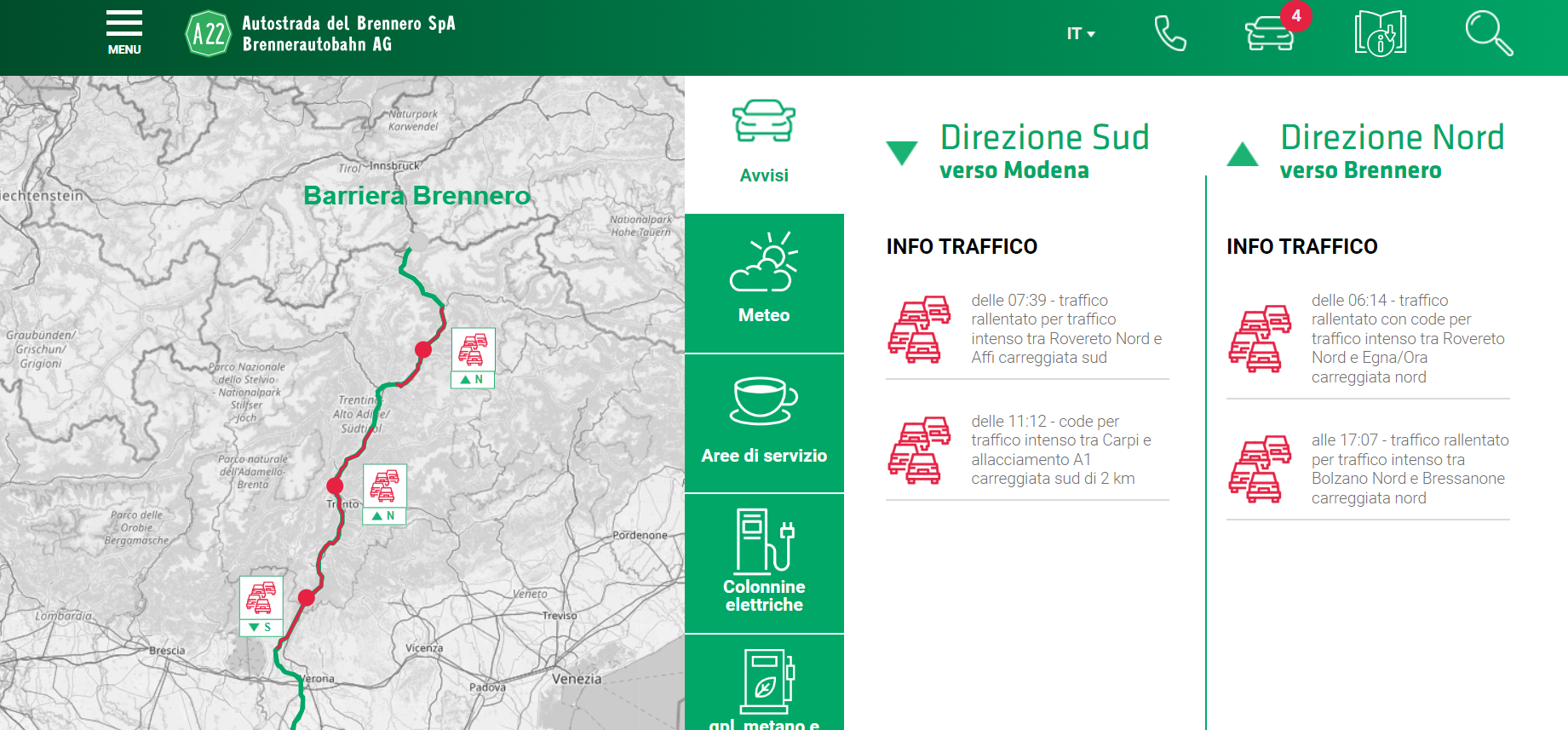1568x730 pixels.
Task: Open Aree di servizio section
Action: [x=764, y=422]
